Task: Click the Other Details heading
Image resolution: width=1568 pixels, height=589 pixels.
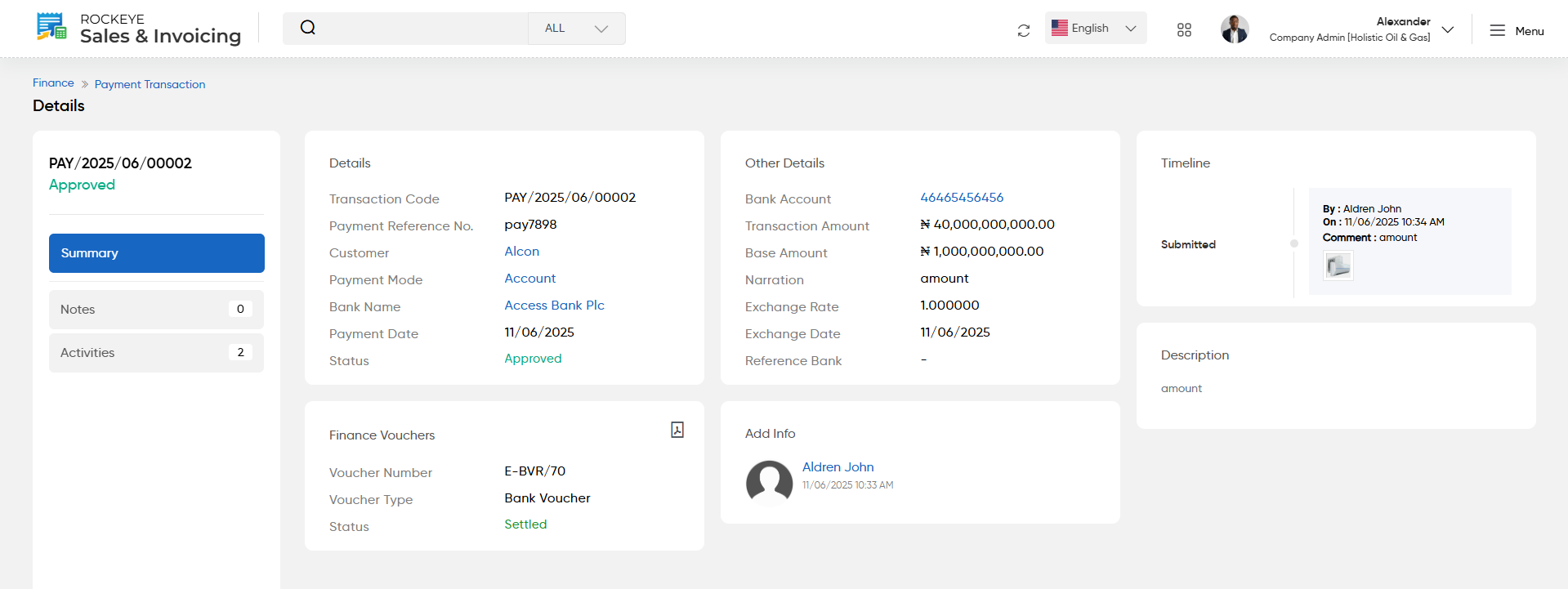Action: 784,163
